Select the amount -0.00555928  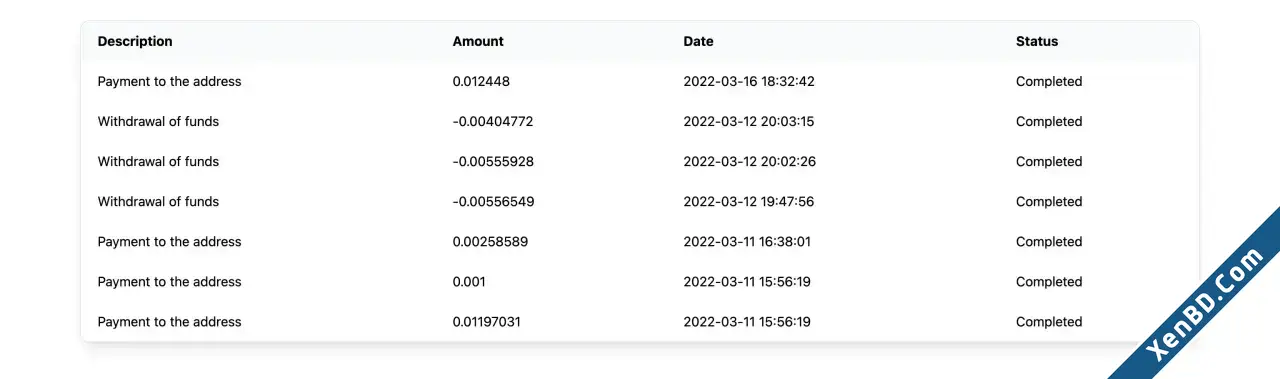[x=493, y=162]
